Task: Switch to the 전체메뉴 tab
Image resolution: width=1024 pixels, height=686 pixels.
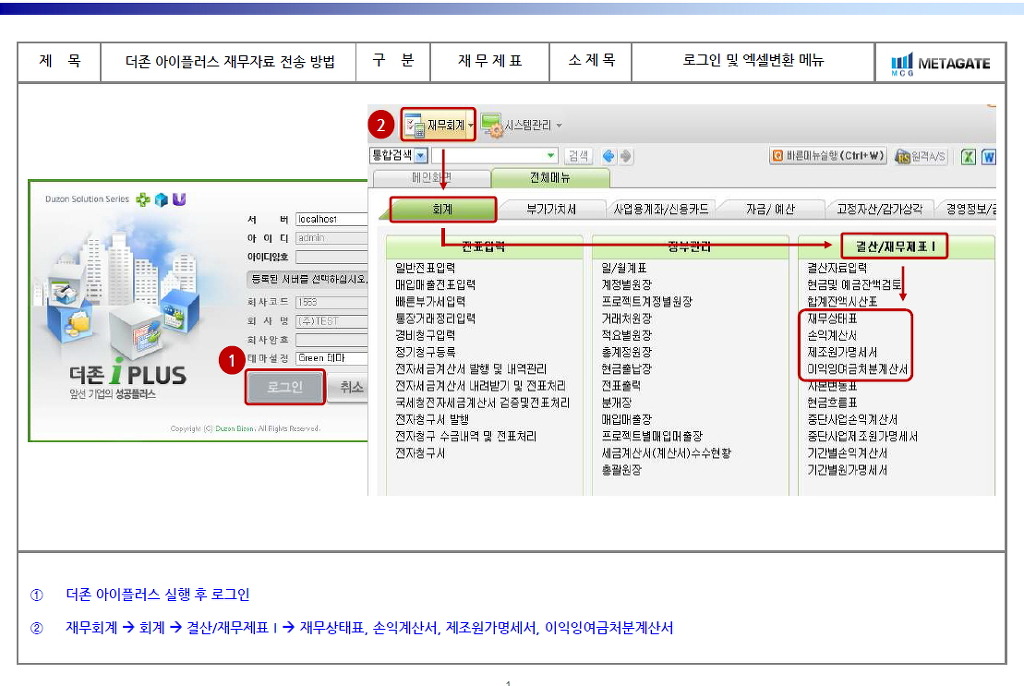Action: (x=550, y=178)
